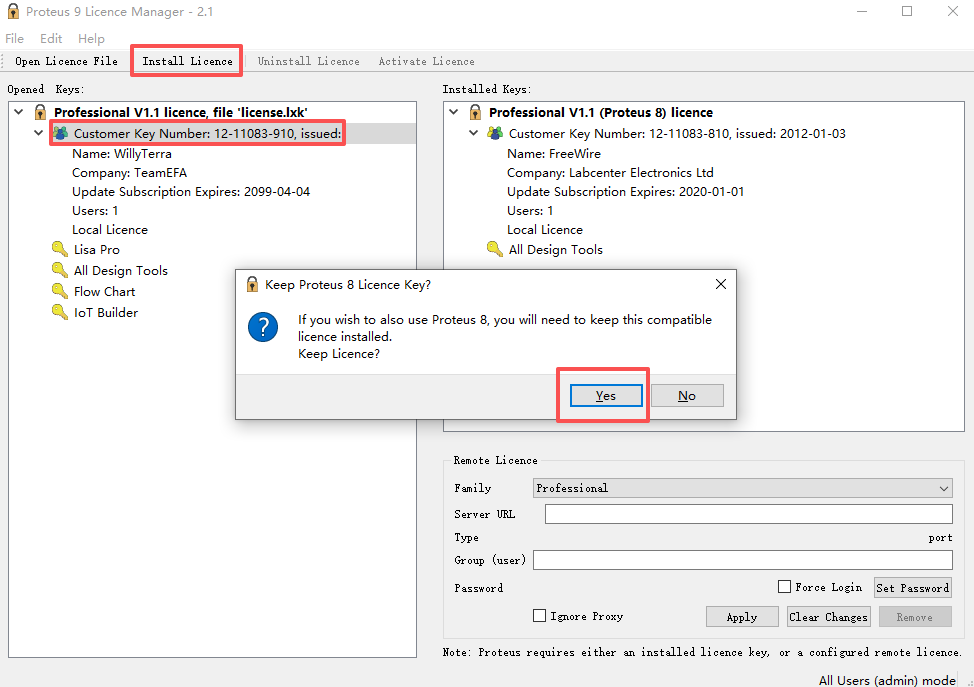Click the Clear Changes button
This screenshot has height=687, width=974.
(829, 617)
